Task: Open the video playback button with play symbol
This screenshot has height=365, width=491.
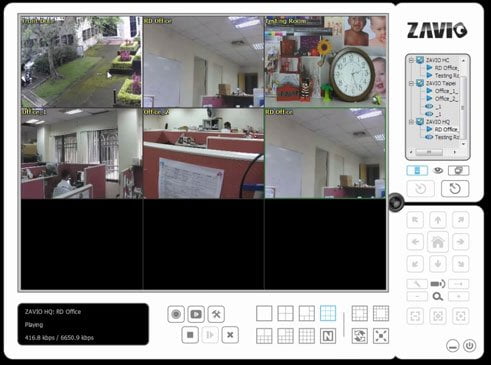Action: pos(196,314)
